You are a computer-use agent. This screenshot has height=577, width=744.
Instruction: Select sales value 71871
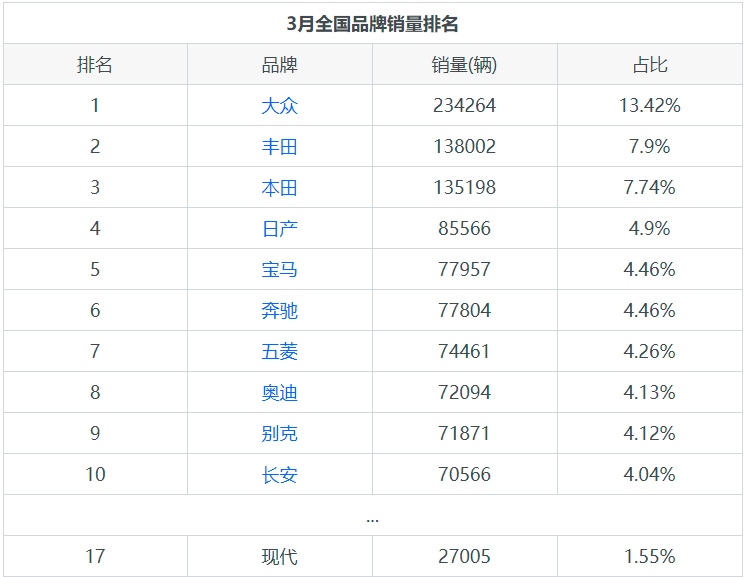pos(465,434)
